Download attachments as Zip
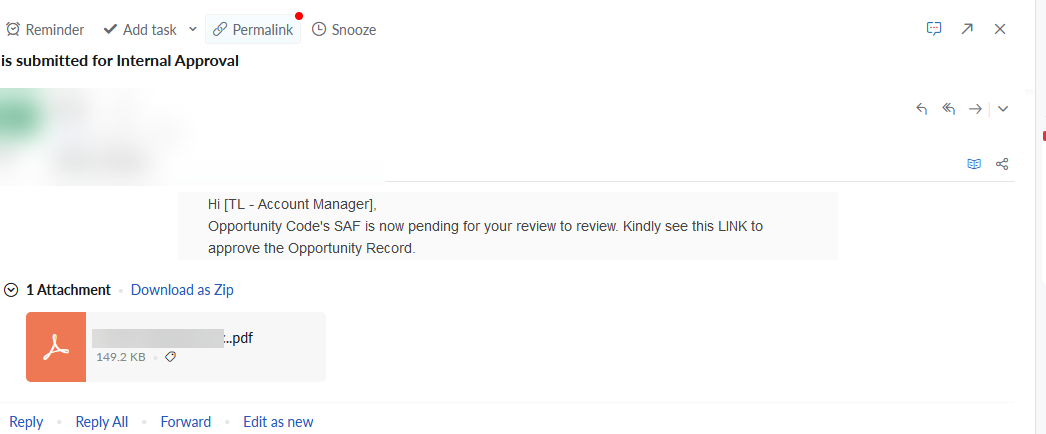Viewport: 1046px width, 434px height. tap(182, 290)
